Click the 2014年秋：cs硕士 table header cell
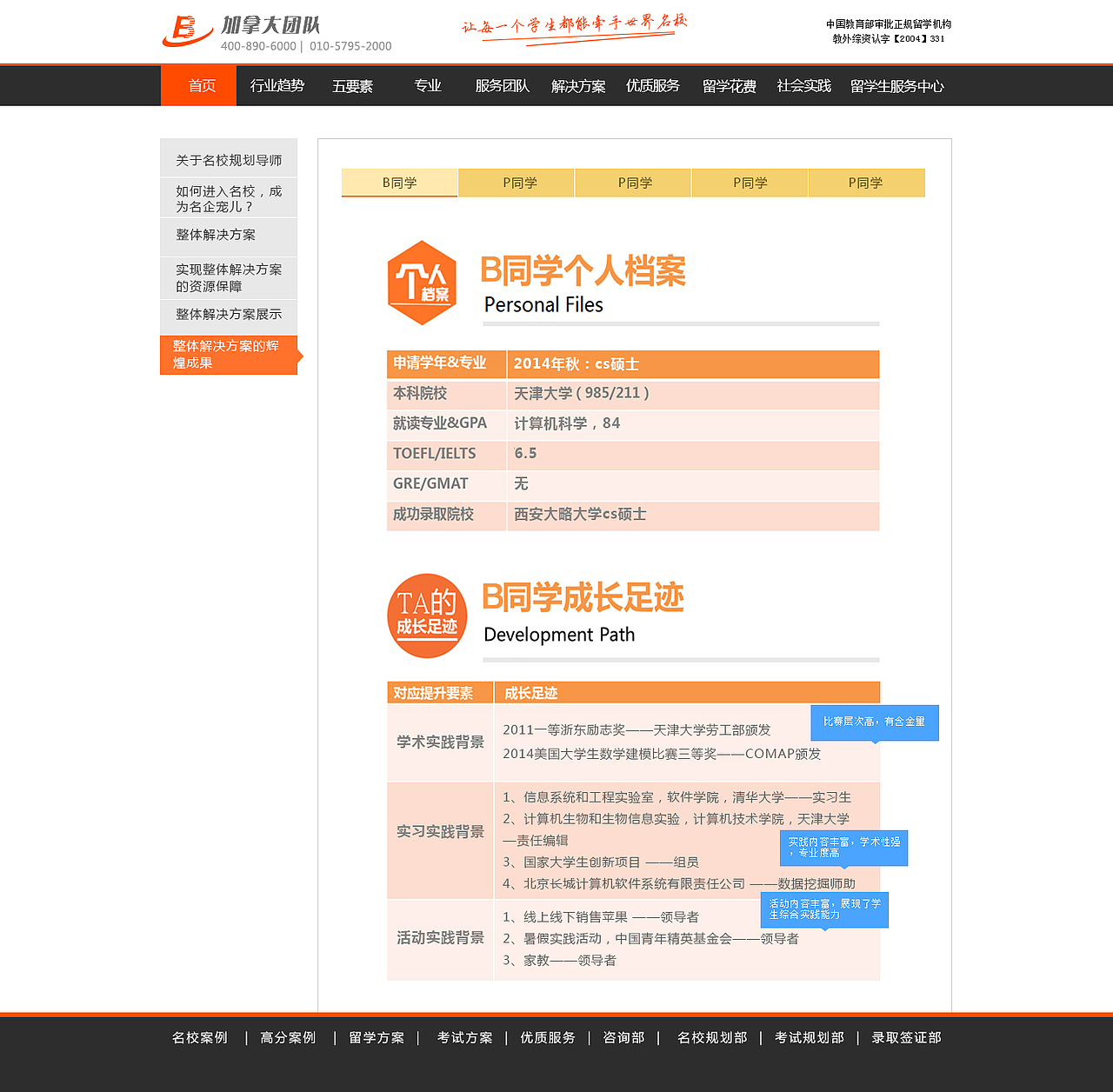The height and width of the screenshot is (1092, 1113). [x=693, y=364]
